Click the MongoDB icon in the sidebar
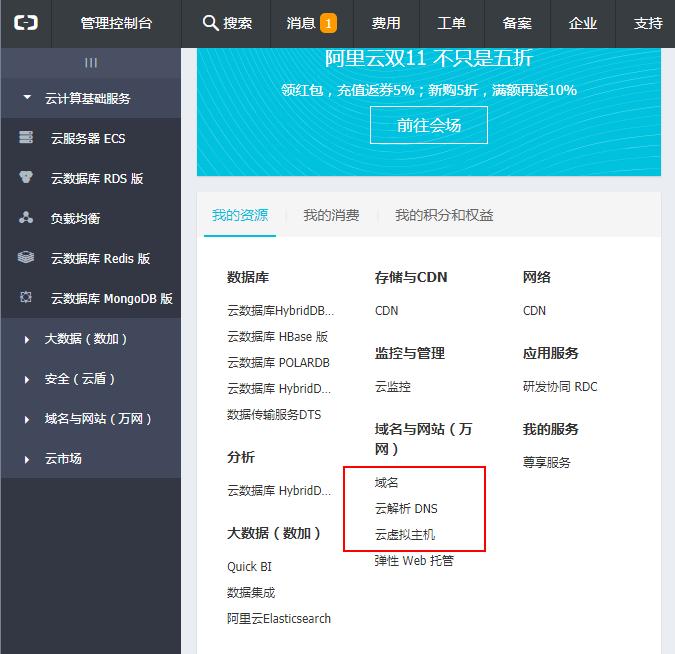Screen dimensions: 675x654 pos(26,297)
